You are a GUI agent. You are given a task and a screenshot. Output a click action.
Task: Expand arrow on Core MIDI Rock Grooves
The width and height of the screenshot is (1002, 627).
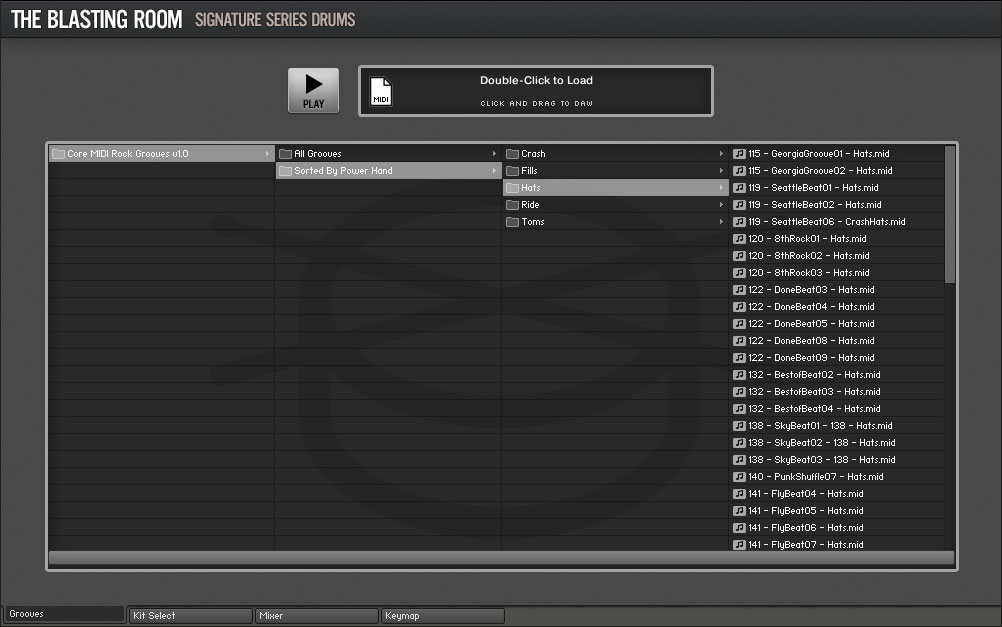tap(267, 153)
